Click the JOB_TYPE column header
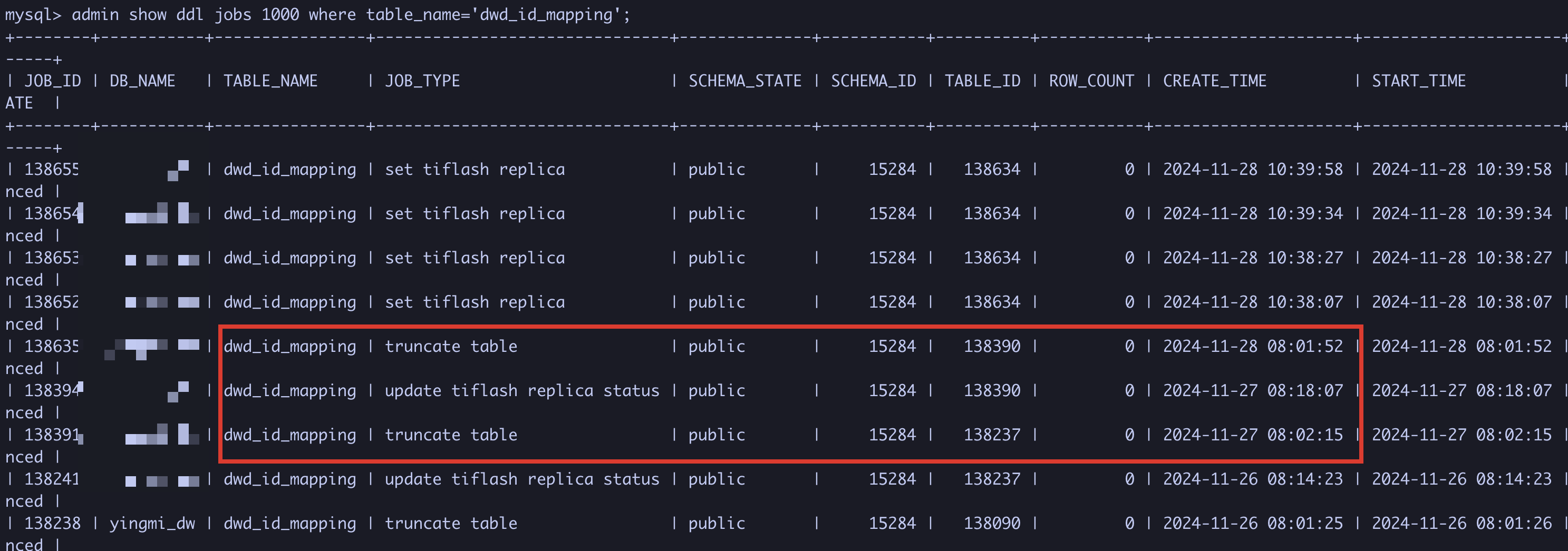Viewport: 1568px width, 551px height. pos(422,81)
